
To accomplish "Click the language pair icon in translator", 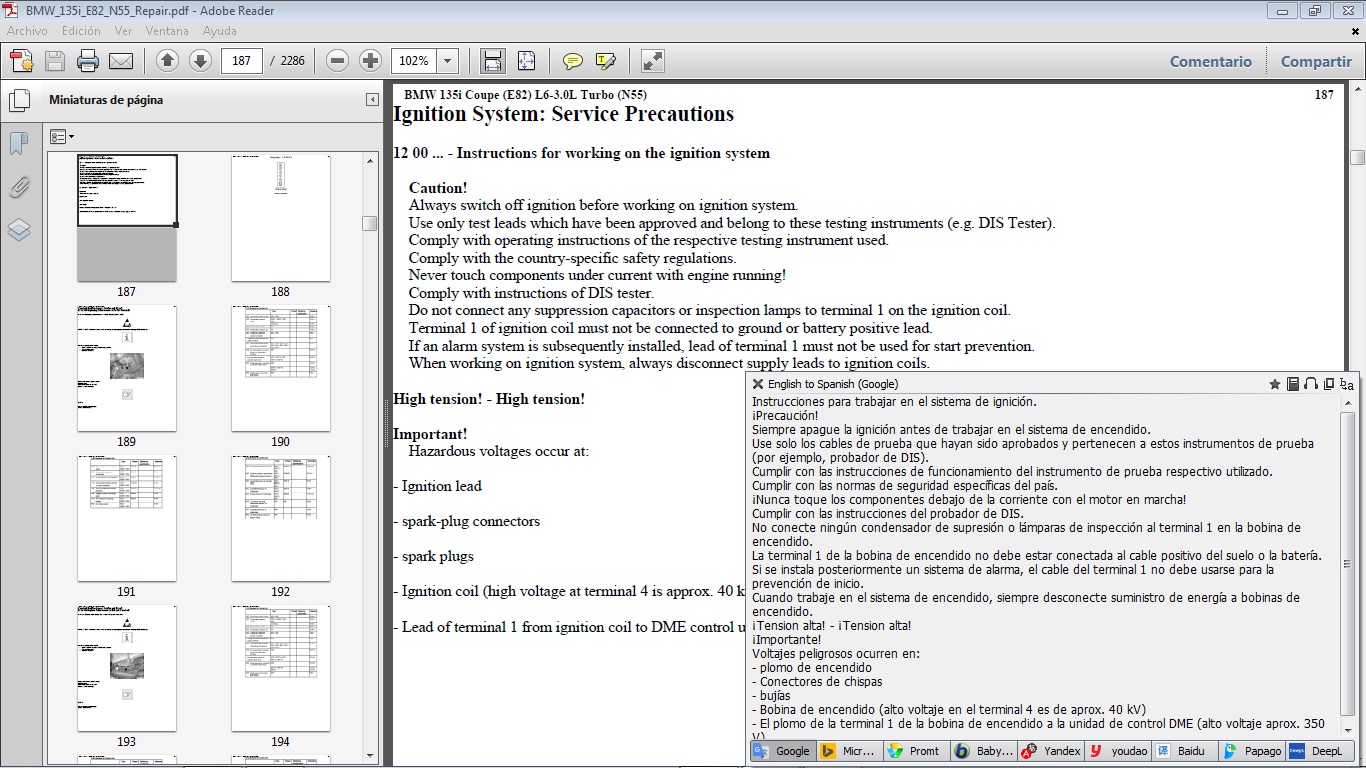I will [x=1347, y=384].
